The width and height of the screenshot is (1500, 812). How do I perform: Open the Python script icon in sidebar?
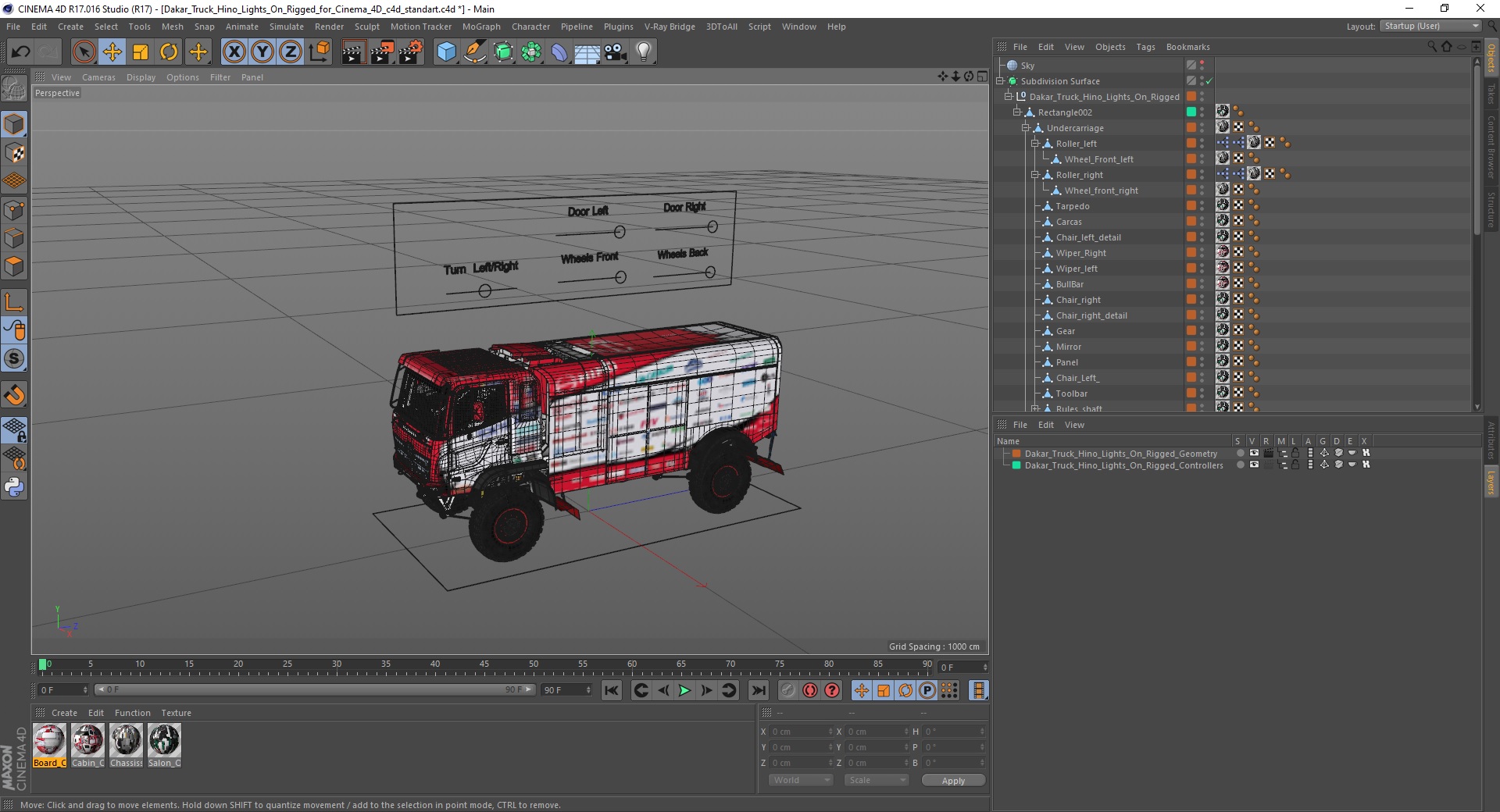14,487
